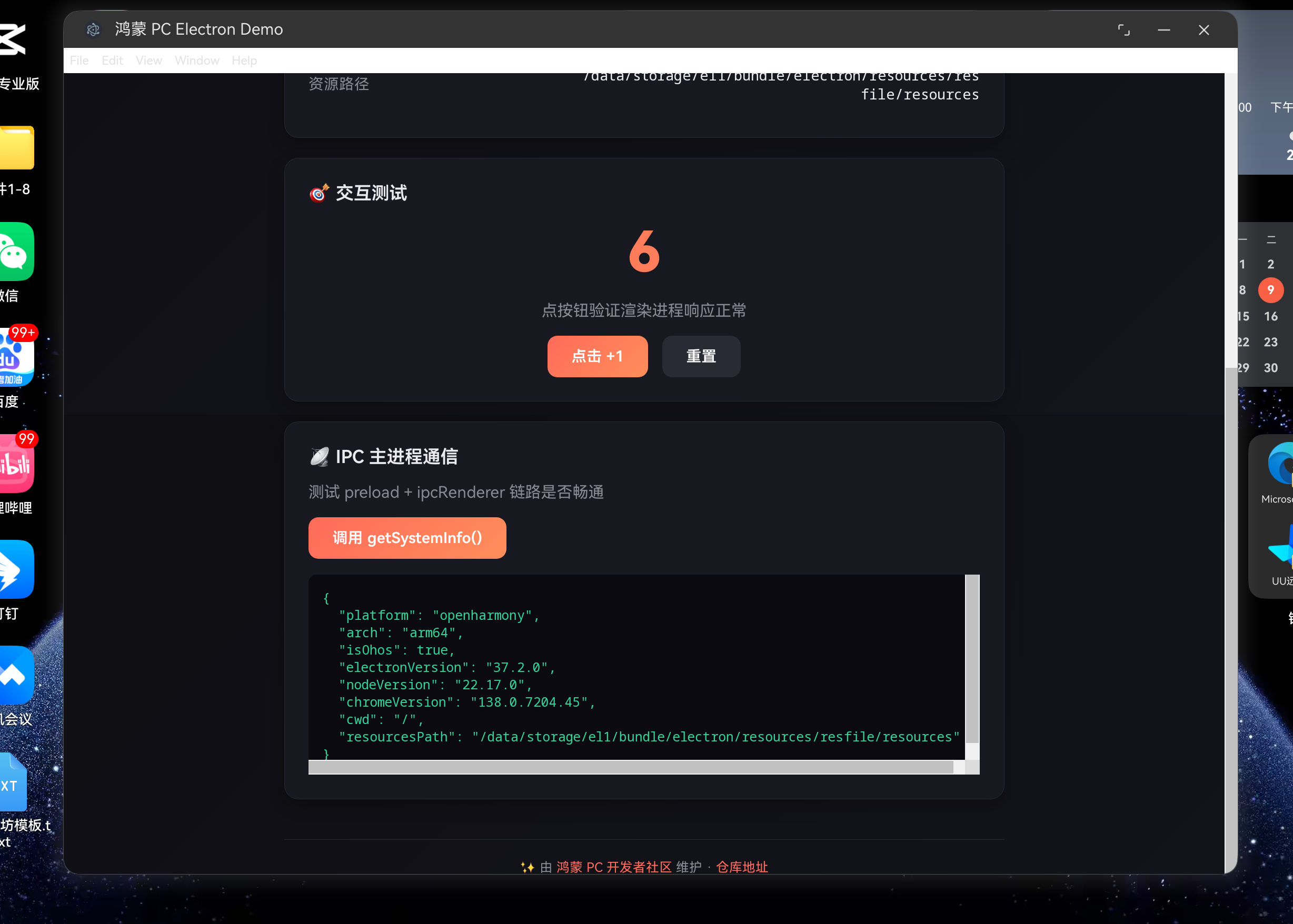
Task: Click the "nodeVersion": "22.17.0" line
Action: 435,685
